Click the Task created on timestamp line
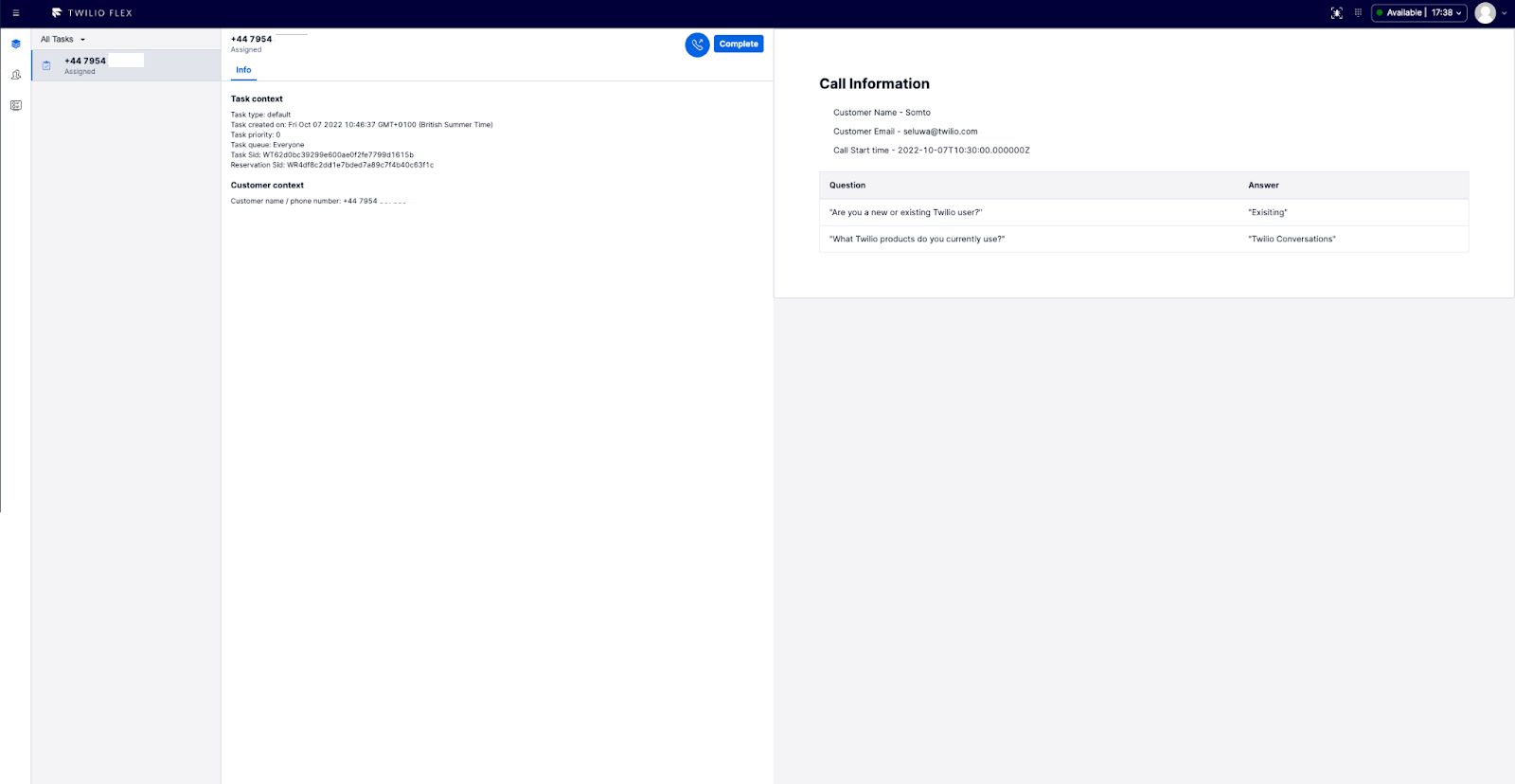This screenshot has height=784, width=1515. [x=362, y=125]
